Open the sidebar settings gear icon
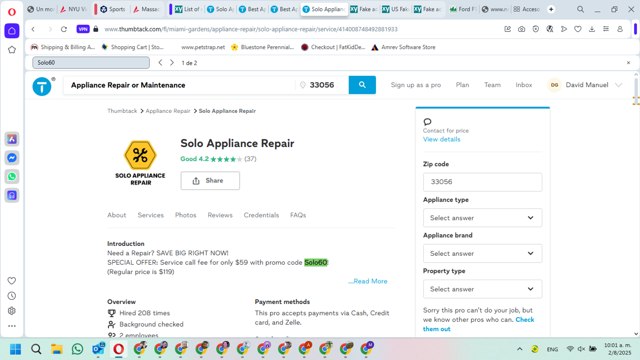 point(12,311)
